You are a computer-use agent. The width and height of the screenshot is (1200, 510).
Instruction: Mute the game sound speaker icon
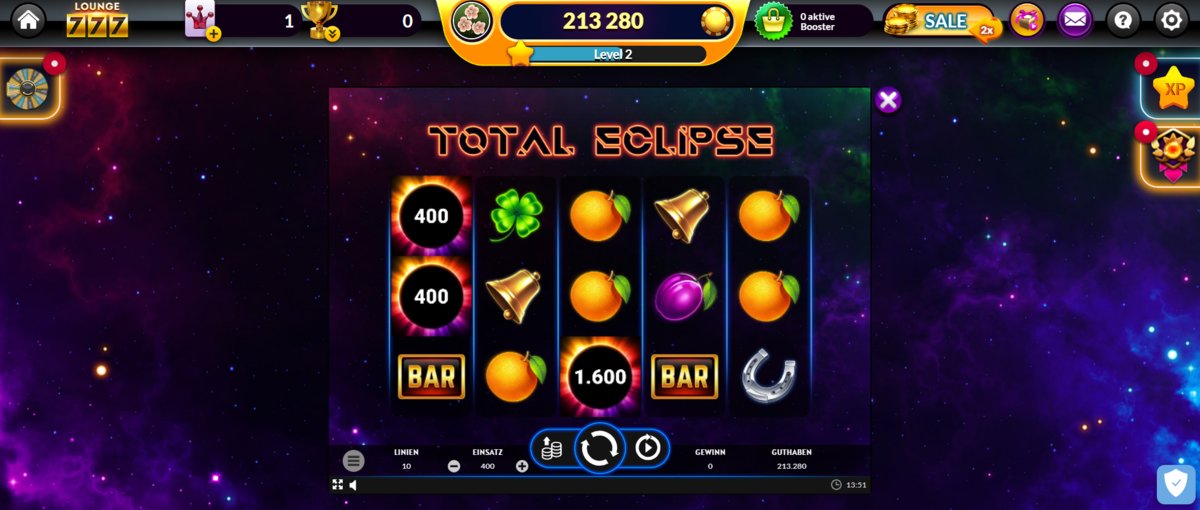pos(353,485)
